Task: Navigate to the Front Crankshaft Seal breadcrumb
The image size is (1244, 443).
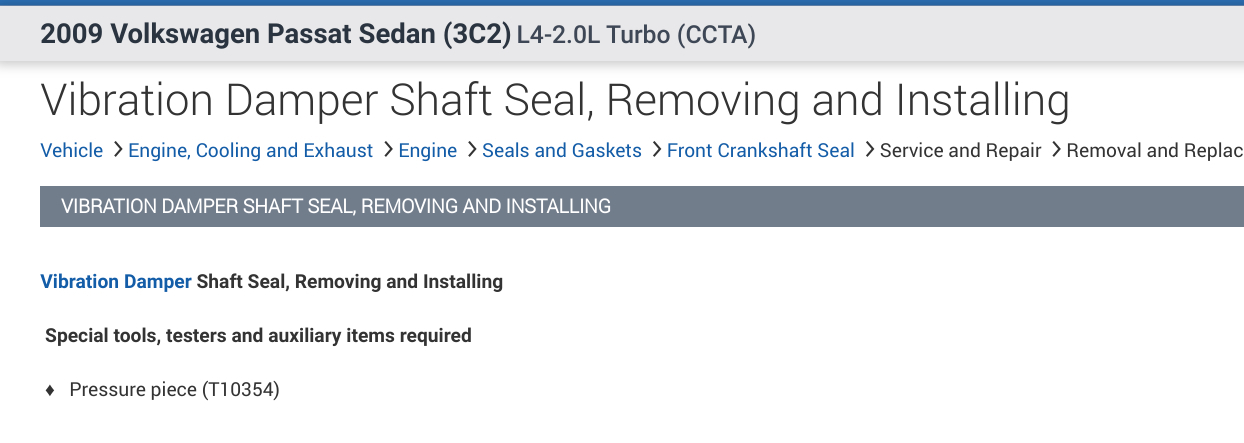Action: [x=760, y=151]
